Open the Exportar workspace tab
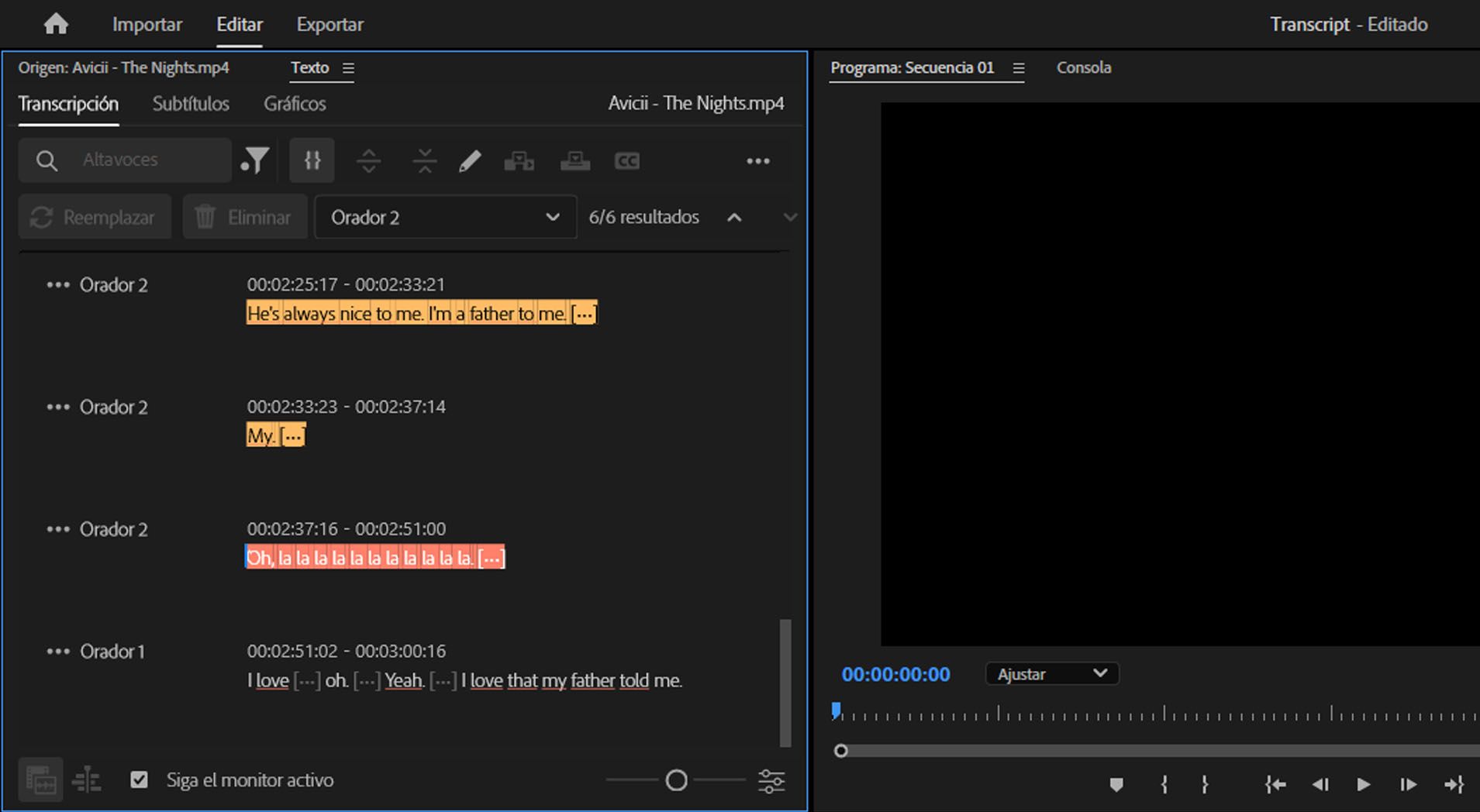The height and width of the screenshot is (812, 1480). [330, 24]
